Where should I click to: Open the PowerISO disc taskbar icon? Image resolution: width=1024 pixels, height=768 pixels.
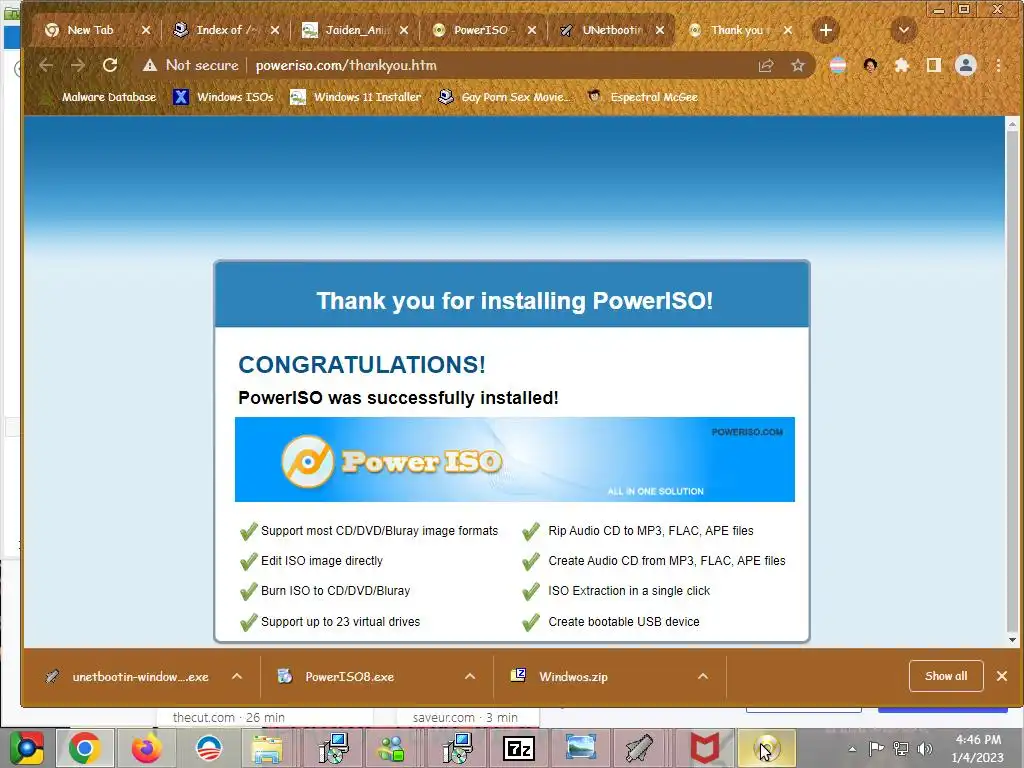(767, 748)
